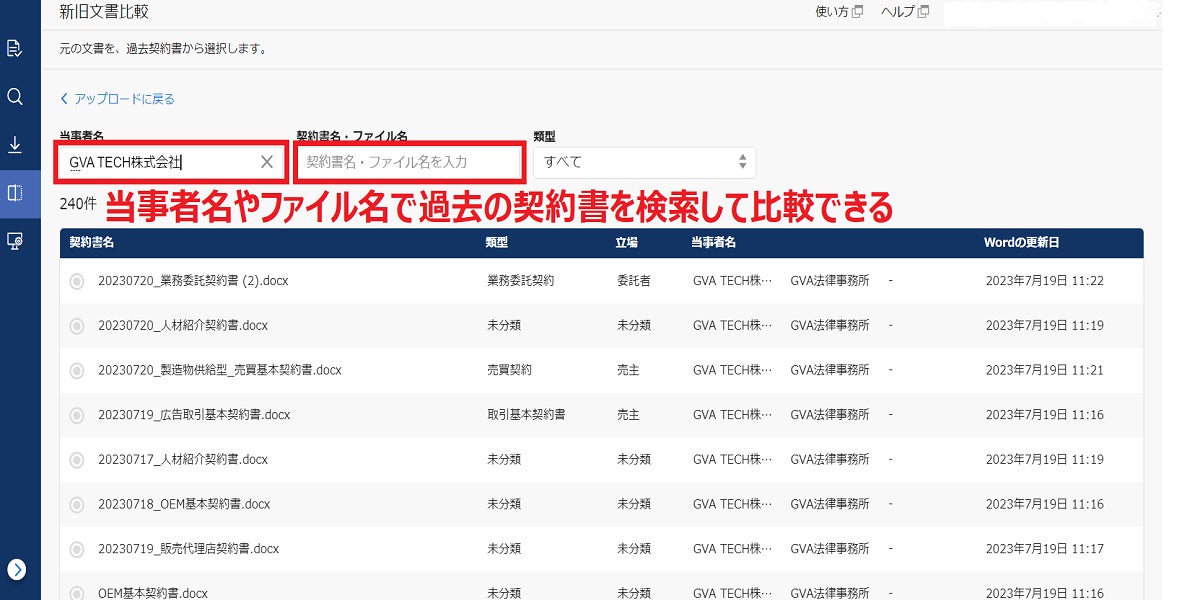The width and height of the screenshot is (1200, 600).
Task: Sort by the Wordの更新日 column header
Action: (1021, 243)
